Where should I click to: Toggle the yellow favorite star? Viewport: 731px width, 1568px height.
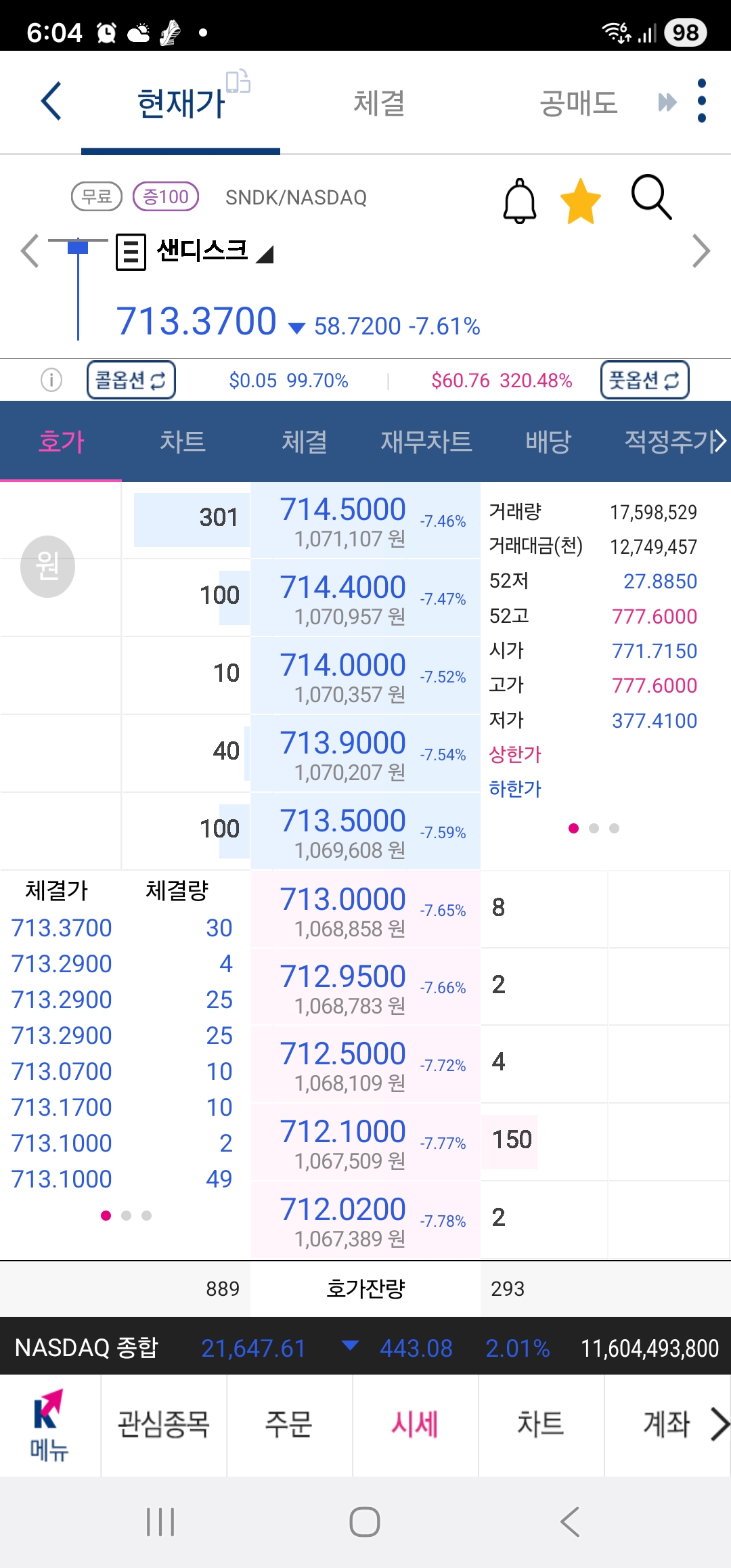click(581, 201)
